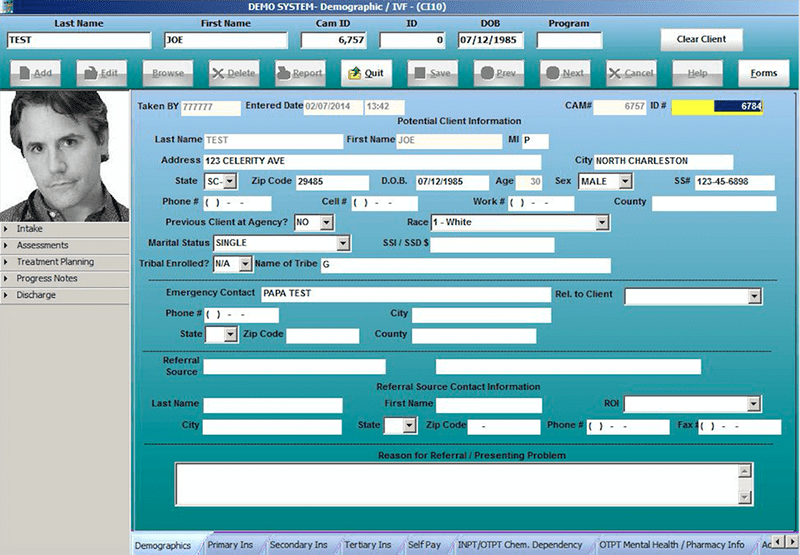The height and width of the screenshot is (555, 800).
Task: Click the City field with NORTH CHARLESTON
Action: [x=663, y=161]
